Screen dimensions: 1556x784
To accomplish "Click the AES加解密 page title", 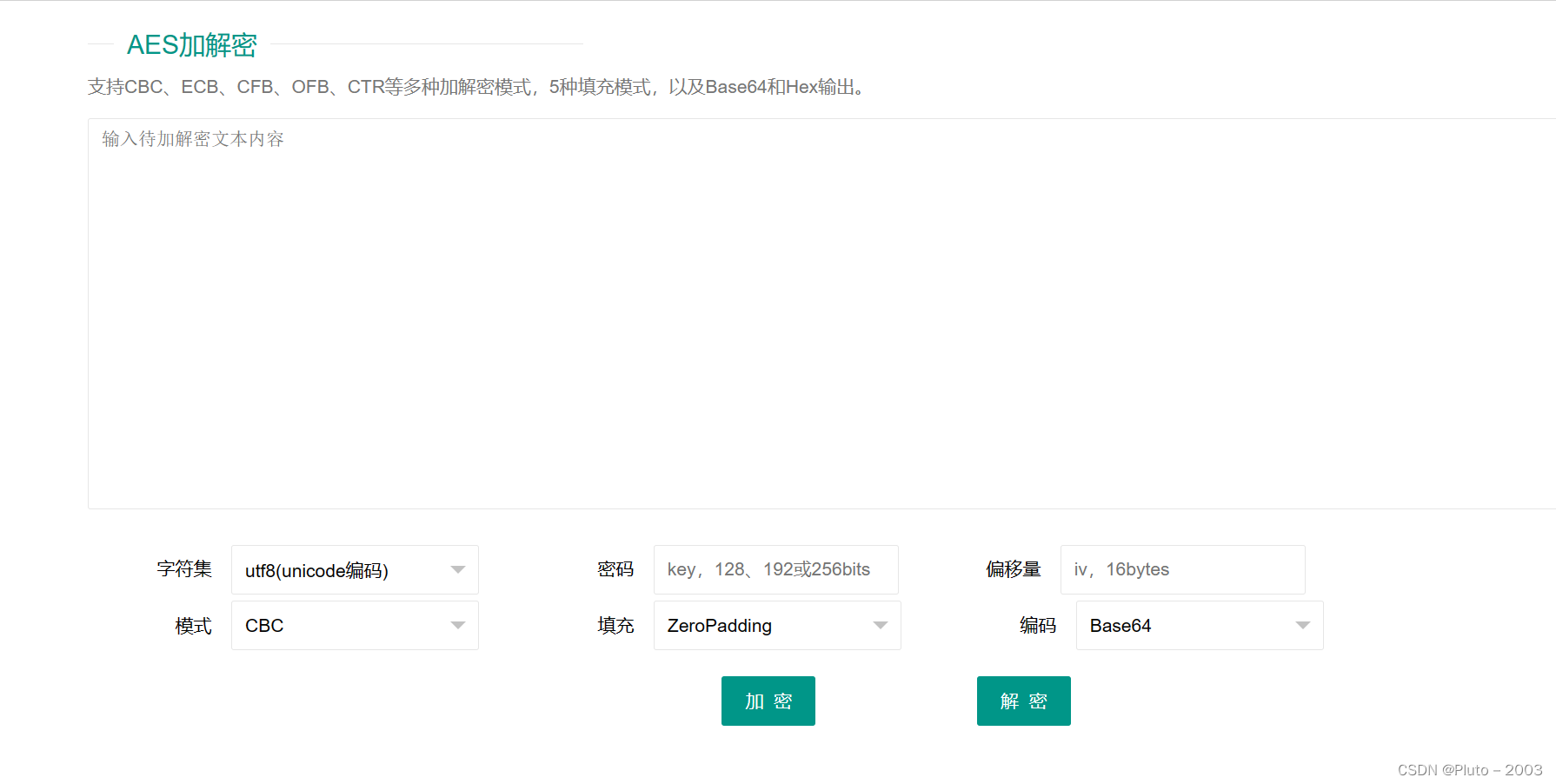I will [192, 45].
